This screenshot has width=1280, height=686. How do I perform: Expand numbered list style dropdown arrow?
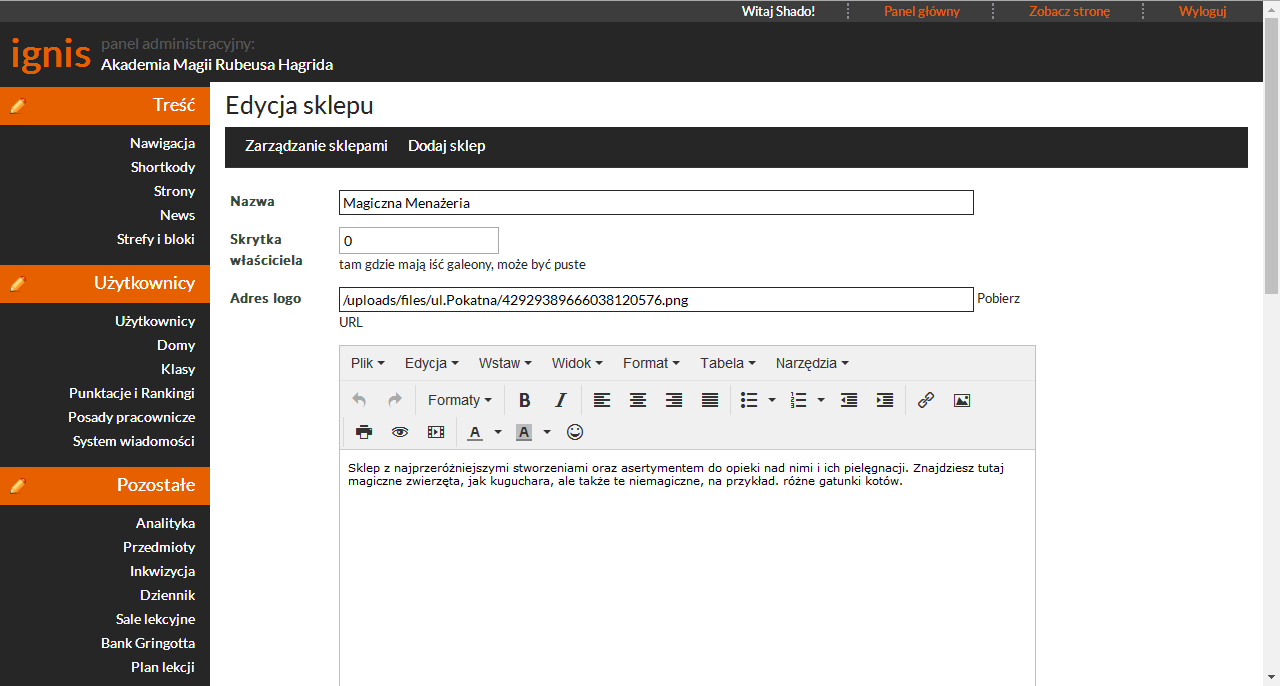[821, 400]
